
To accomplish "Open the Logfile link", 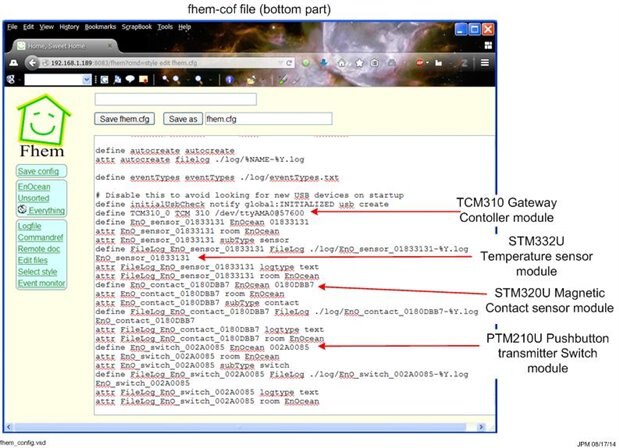I will (29, 226).
